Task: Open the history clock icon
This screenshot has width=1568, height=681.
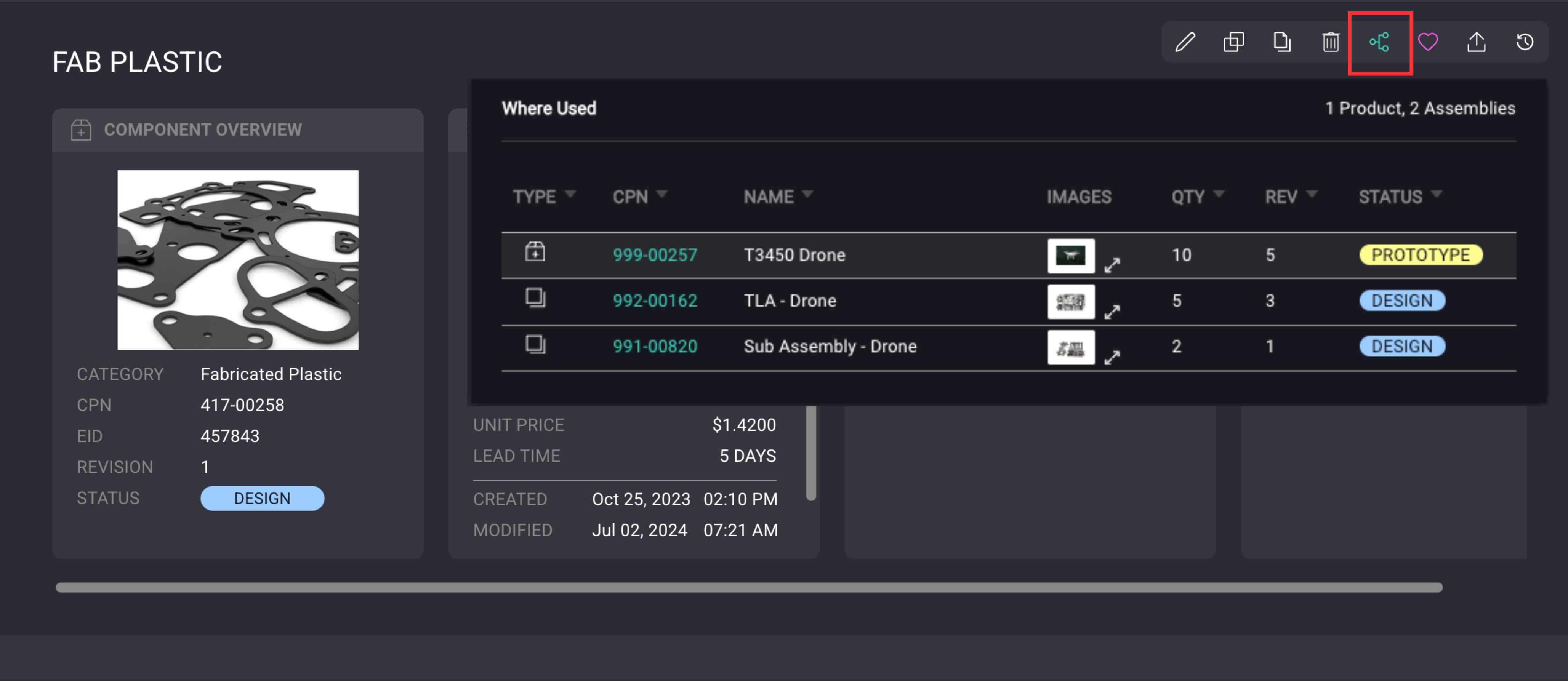Action: tap(1525, 42)
